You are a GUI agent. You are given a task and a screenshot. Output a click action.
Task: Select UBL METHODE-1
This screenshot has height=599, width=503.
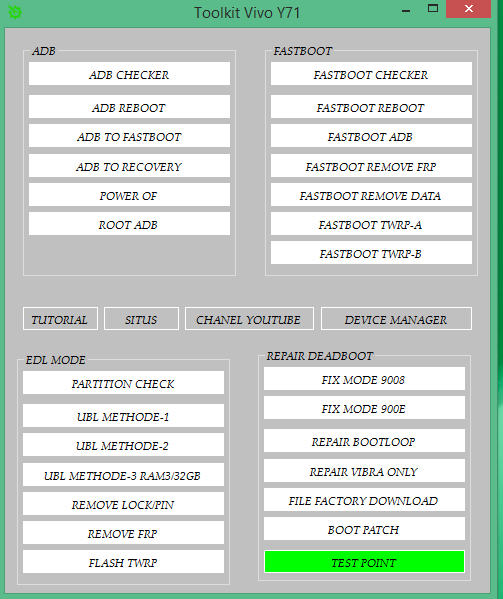coord(123,416)
